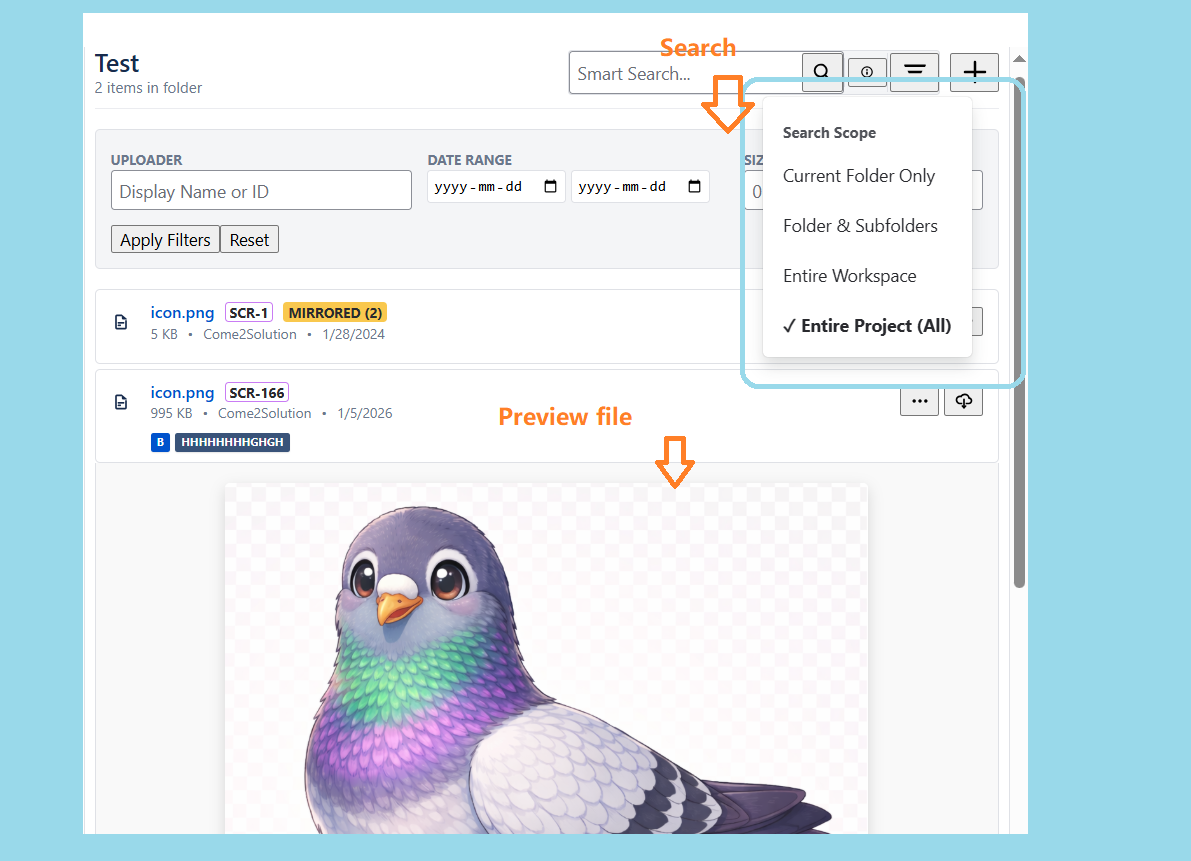Image resolution: width=1191 pixels, height=861 pixels.
Task: Click the SCR-1 tag badge
Action: 248,311
